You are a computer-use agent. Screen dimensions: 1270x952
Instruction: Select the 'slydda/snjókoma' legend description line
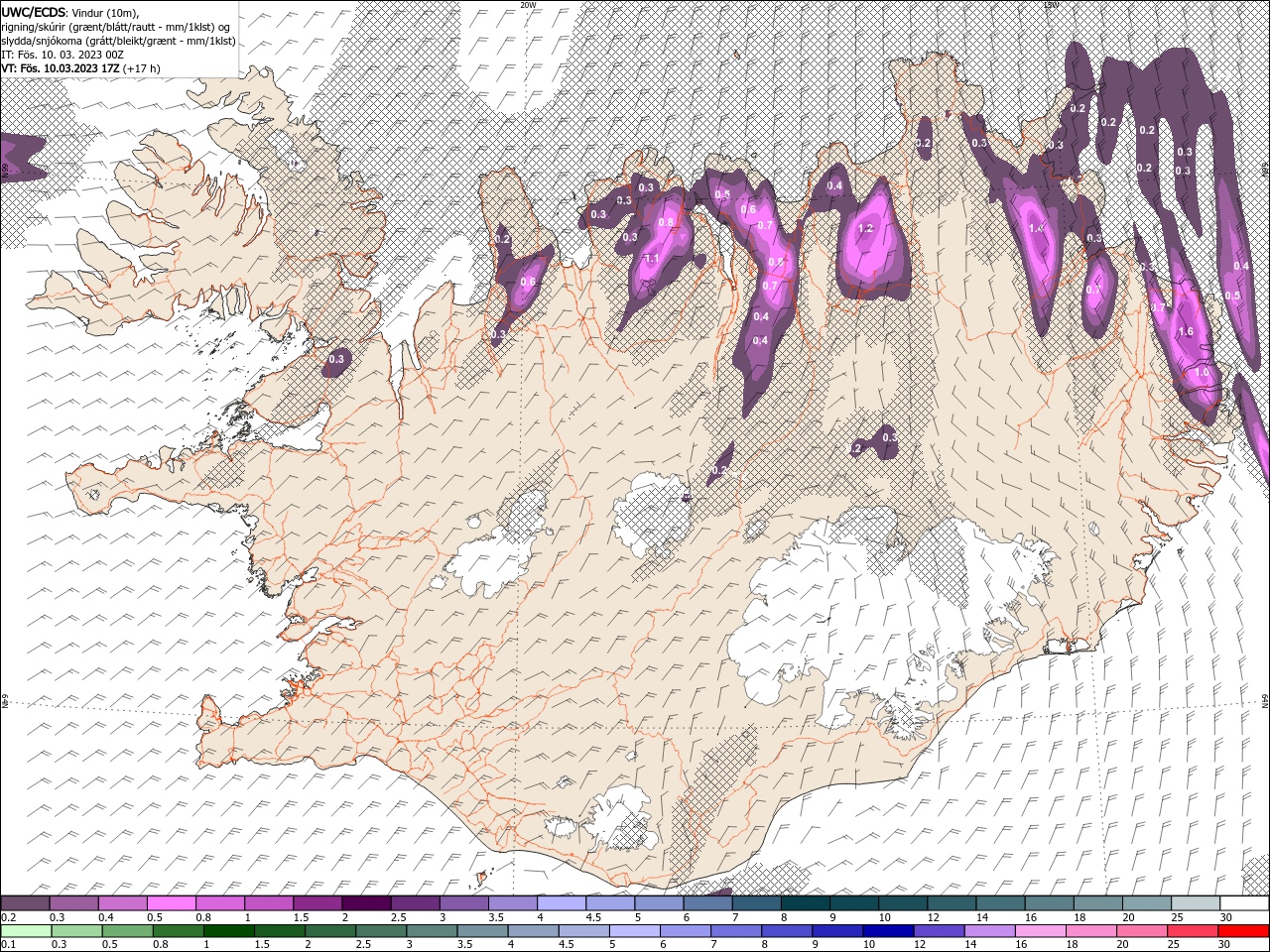[x=118, y=41]
